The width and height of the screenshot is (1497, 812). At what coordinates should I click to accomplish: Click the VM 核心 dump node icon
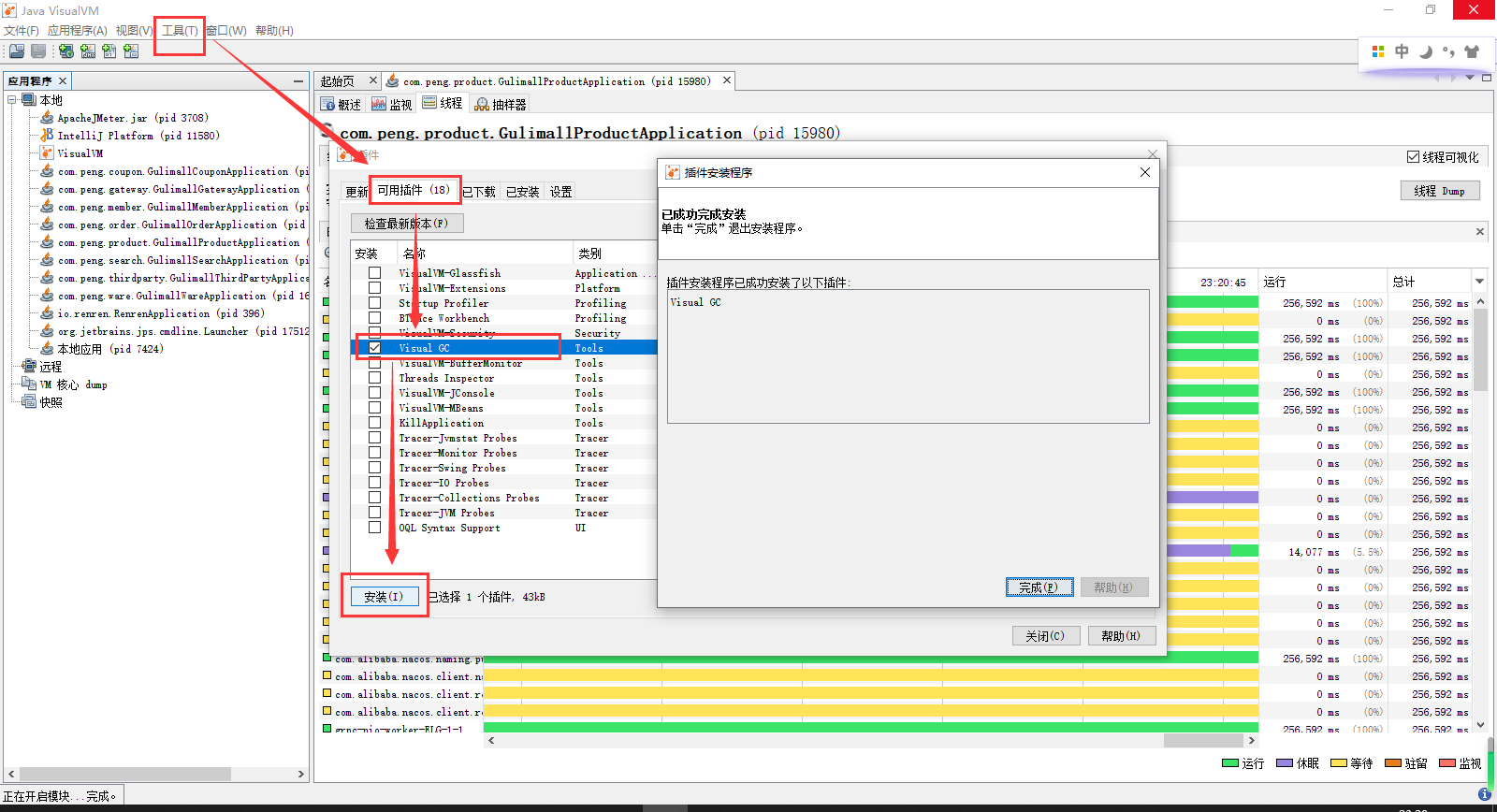point(29,384)
